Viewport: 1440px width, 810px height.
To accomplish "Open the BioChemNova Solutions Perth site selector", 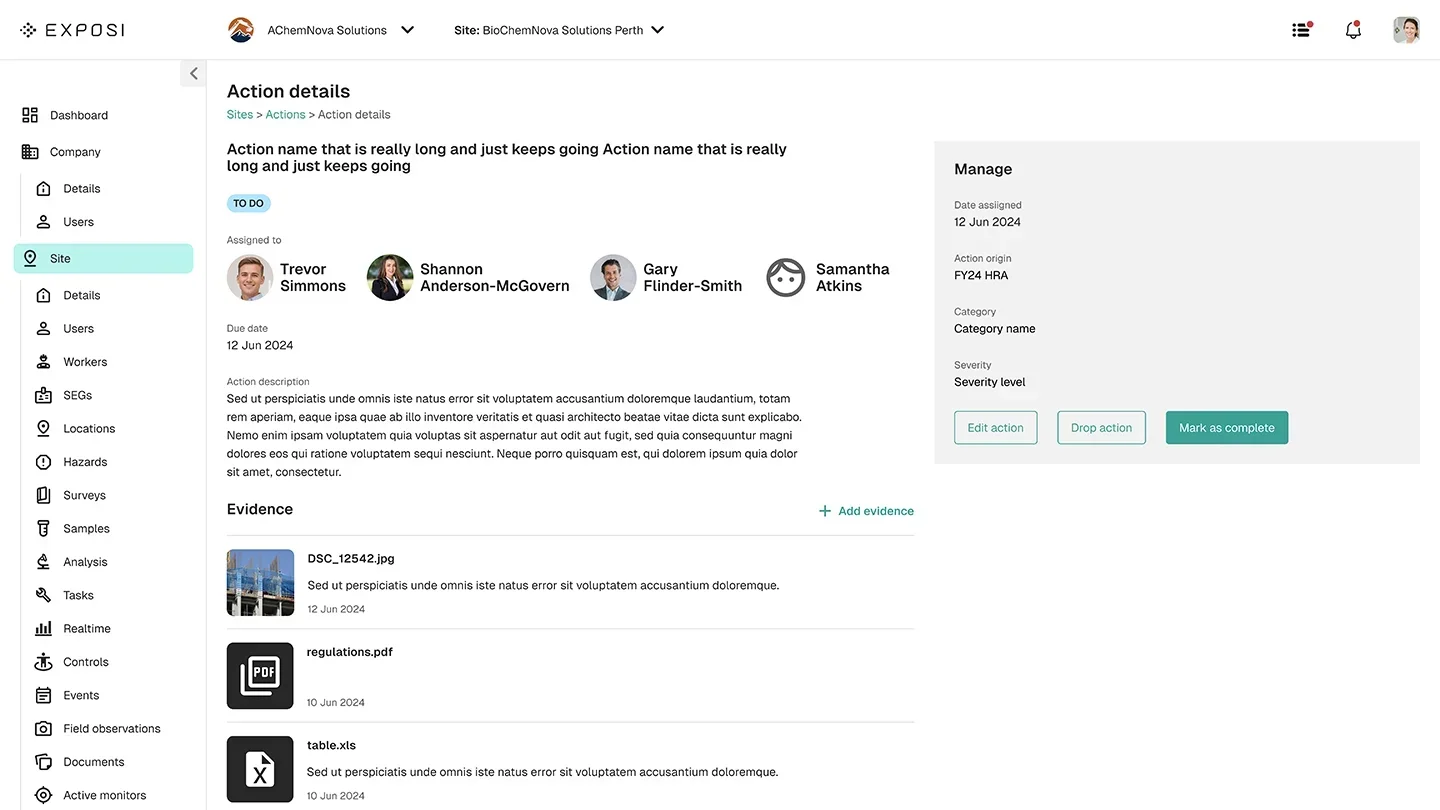I will (559, 30).
